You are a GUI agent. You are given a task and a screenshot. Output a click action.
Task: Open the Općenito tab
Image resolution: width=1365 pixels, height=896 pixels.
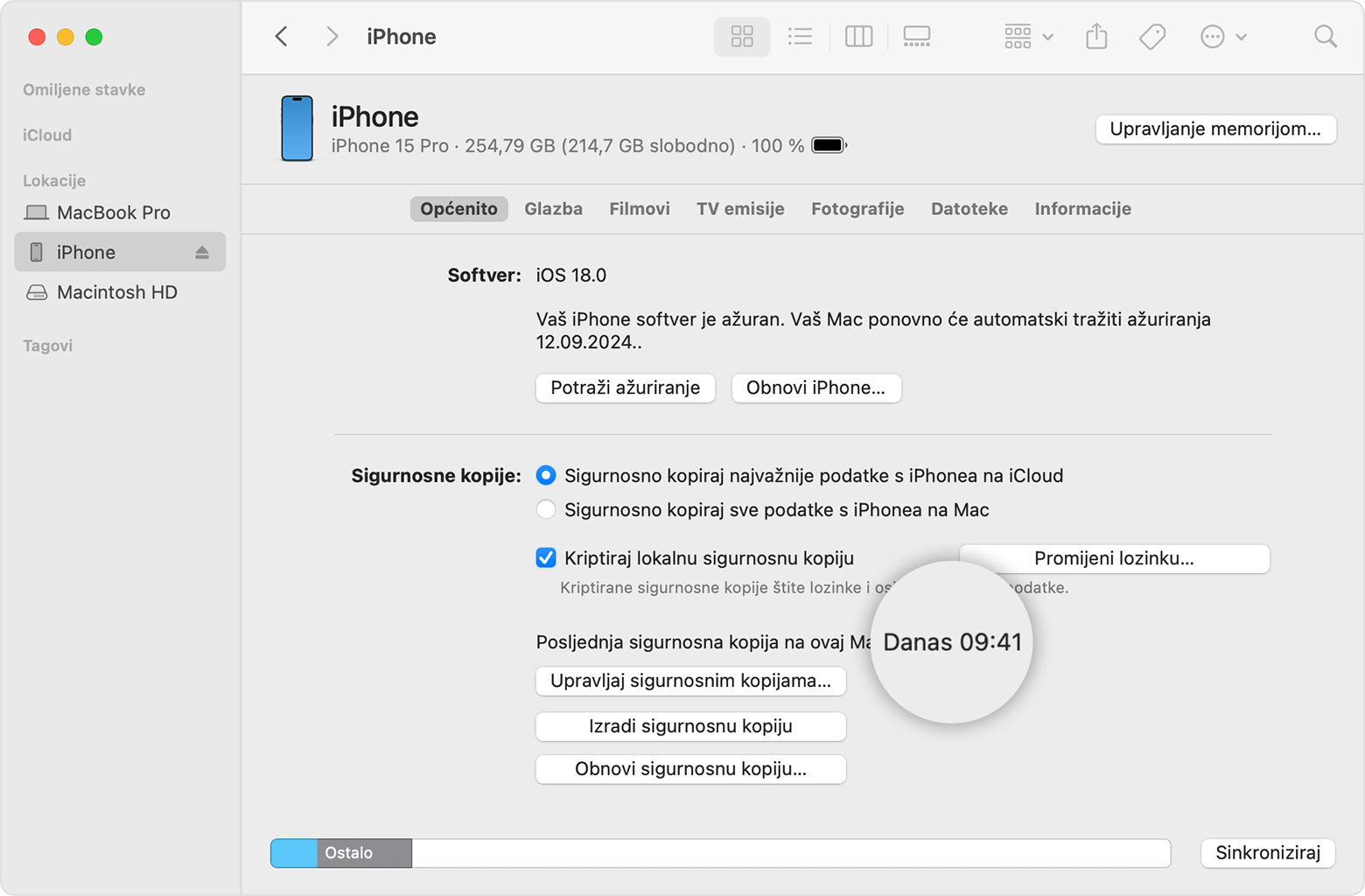point(458,208)
